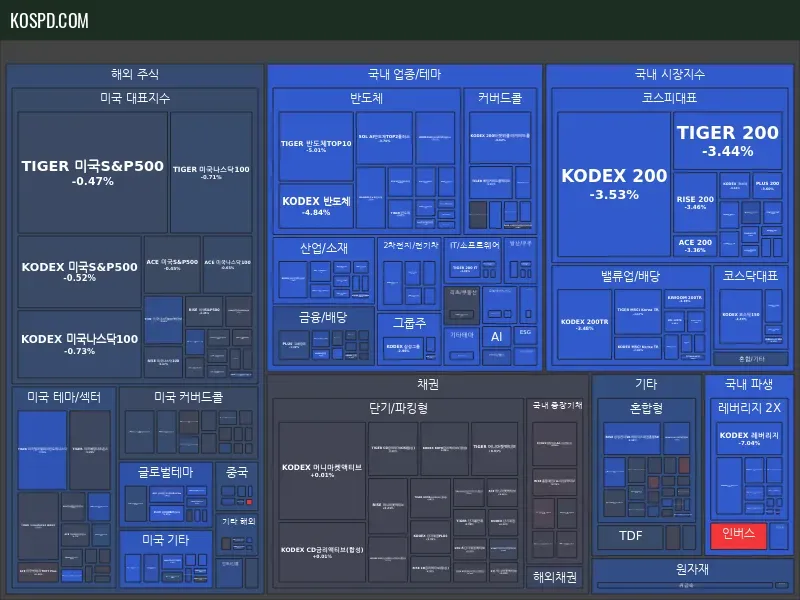Open the KODEX CD금리액티브(합성) tile
Image resolution: width=800 pixels, height=600 pixels.
pyautogui.click(x=322, y=553)
